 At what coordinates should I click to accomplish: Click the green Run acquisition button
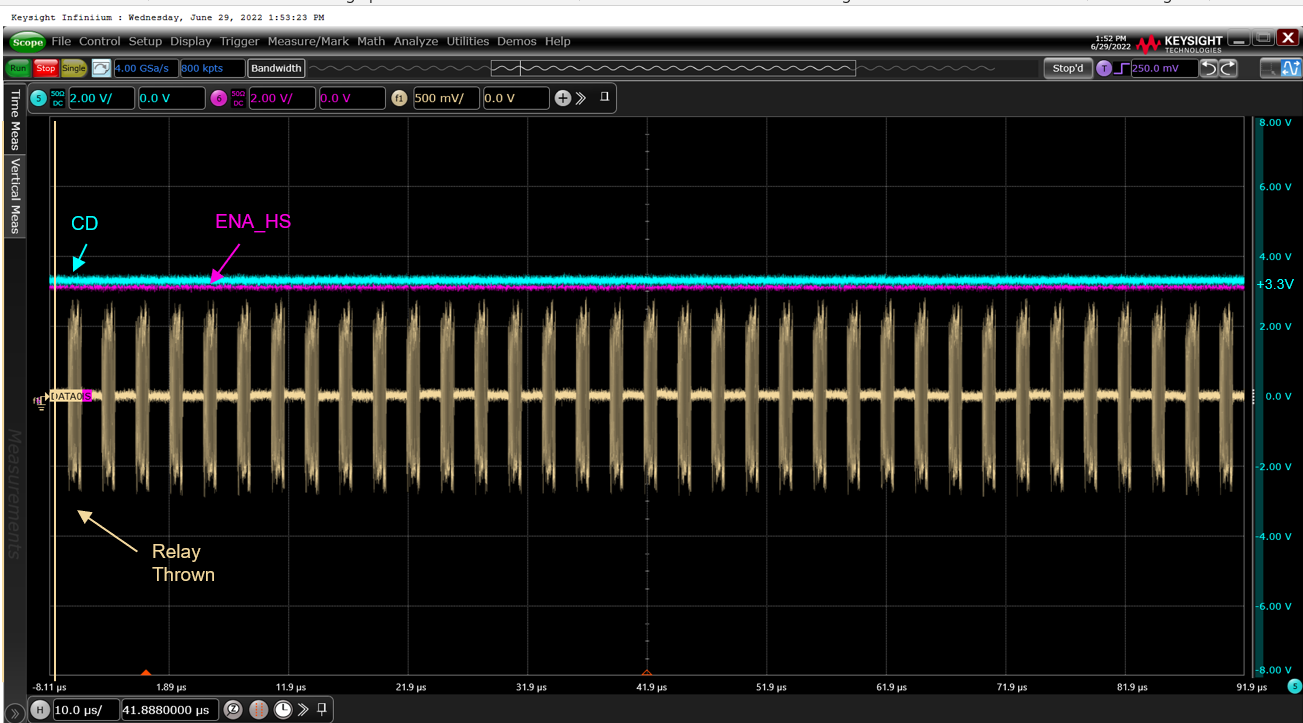pyautogui.click(x=17, y=69)
